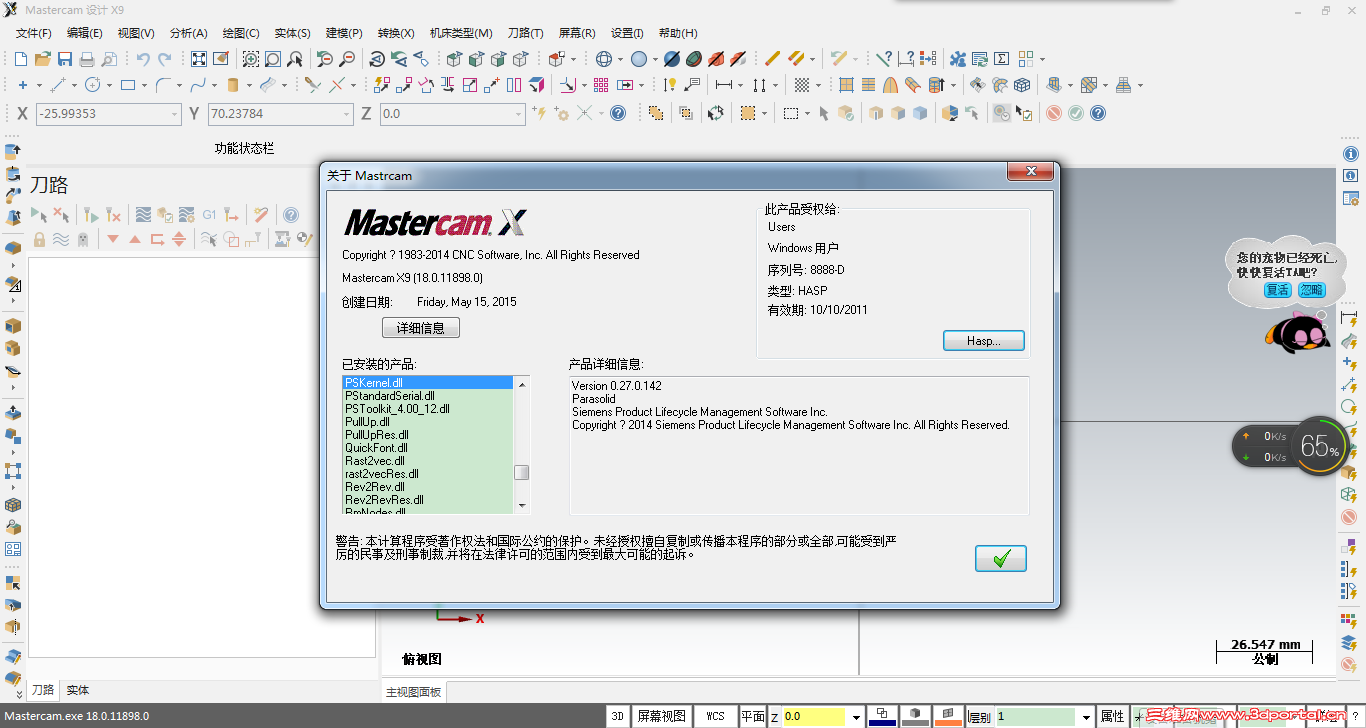The width and height of the screenshot is (1366, 728).
Task: Click the Sigma statistics icon
Action: click(x=1002, y=59)
